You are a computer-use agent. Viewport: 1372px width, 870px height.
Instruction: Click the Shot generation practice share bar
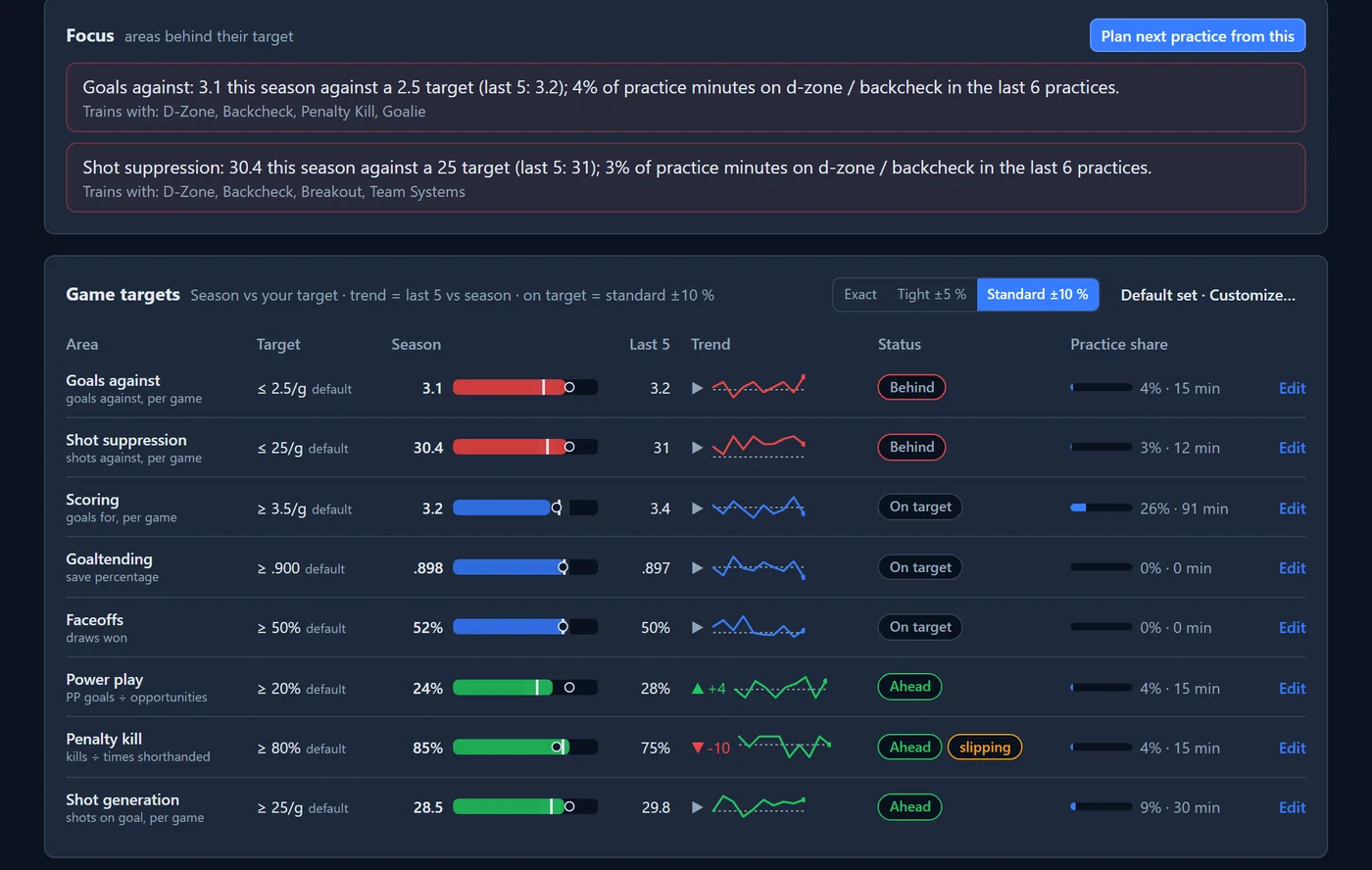[1102, 807]
